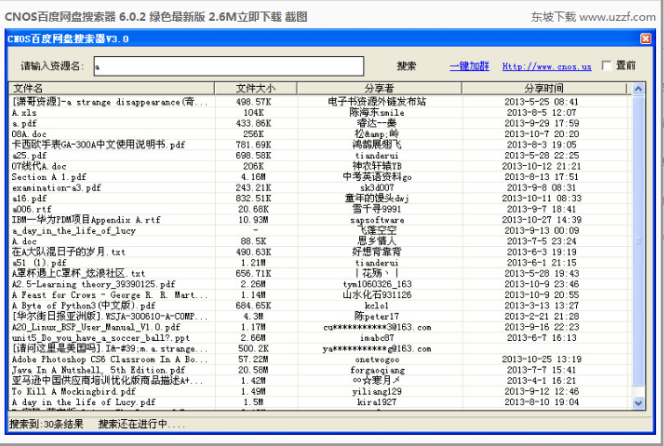Screen dimensions: 664x446
Task: Select 请问这里是美国吗 file row
Action: (x=318, y=349)
